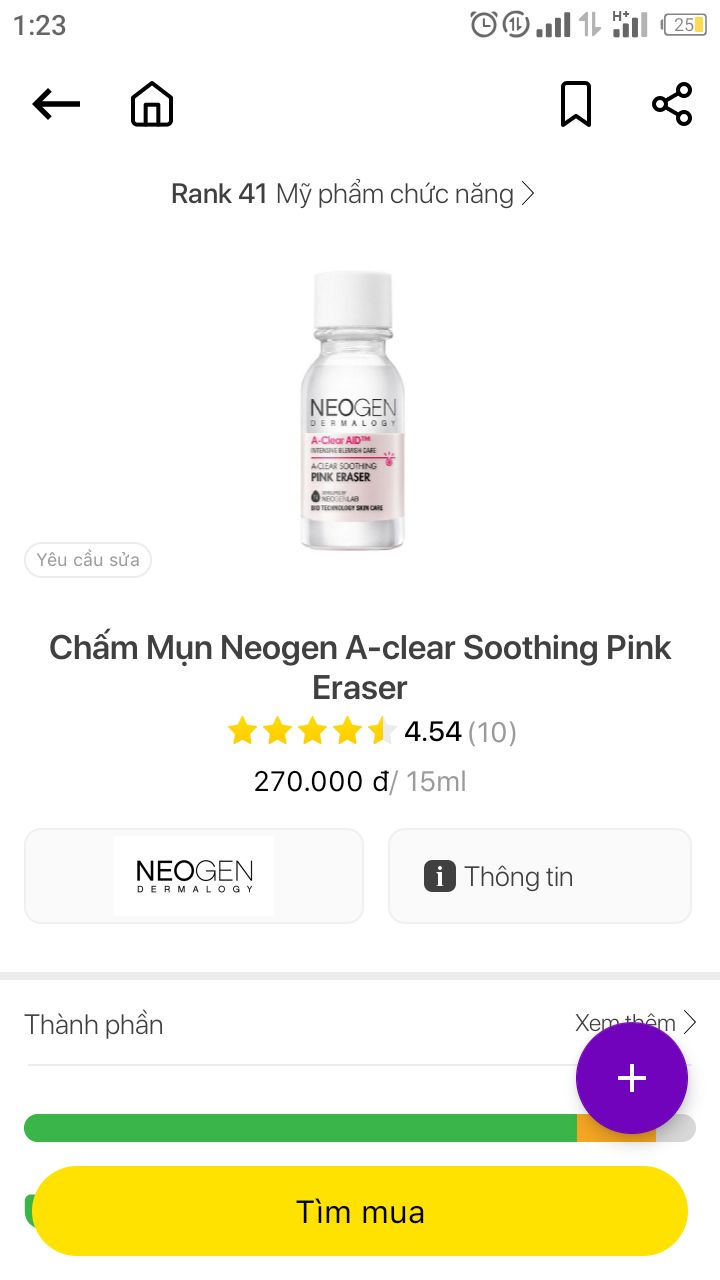Expand category via chevron after chức năng
Screen dimensions: 720x1280
tap(528, 193)
